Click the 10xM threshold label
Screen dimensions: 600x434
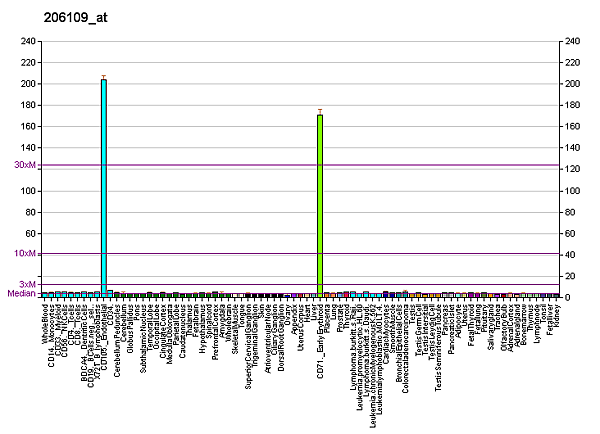(25, 254)
